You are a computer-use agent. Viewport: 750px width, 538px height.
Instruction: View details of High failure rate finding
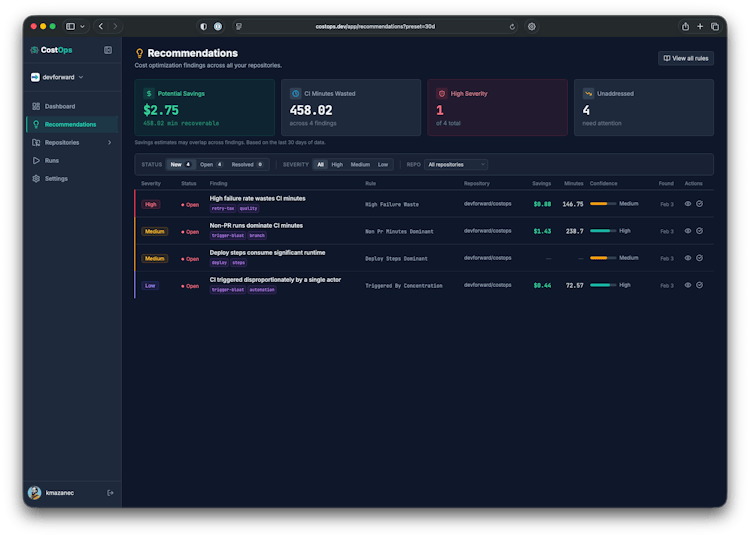pyautogui.click(x=687, y=204)
